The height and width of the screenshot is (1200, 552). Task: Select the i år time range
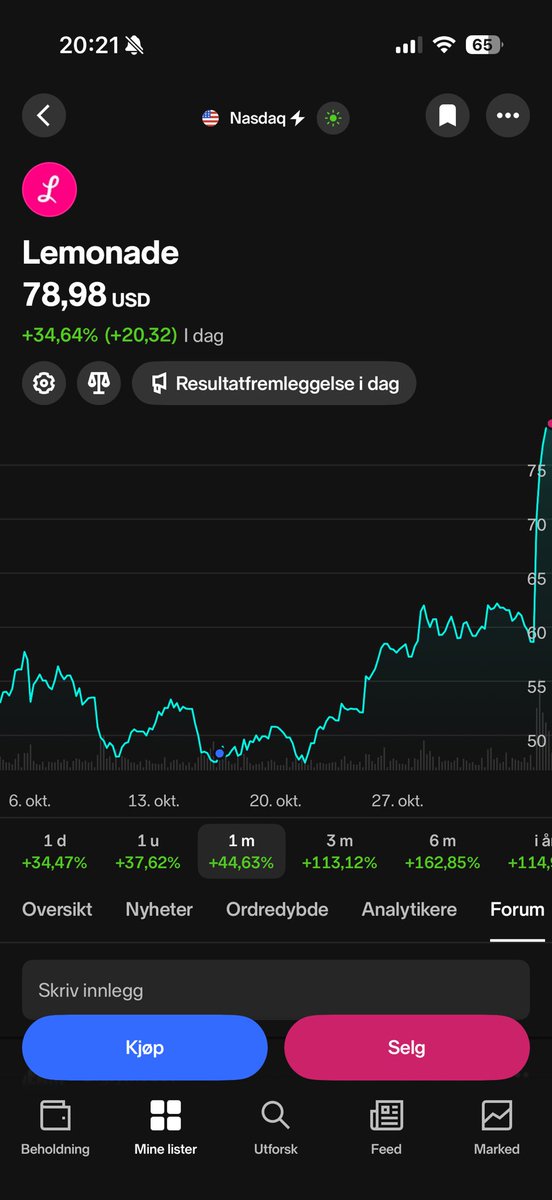click(x=529, y=851)
